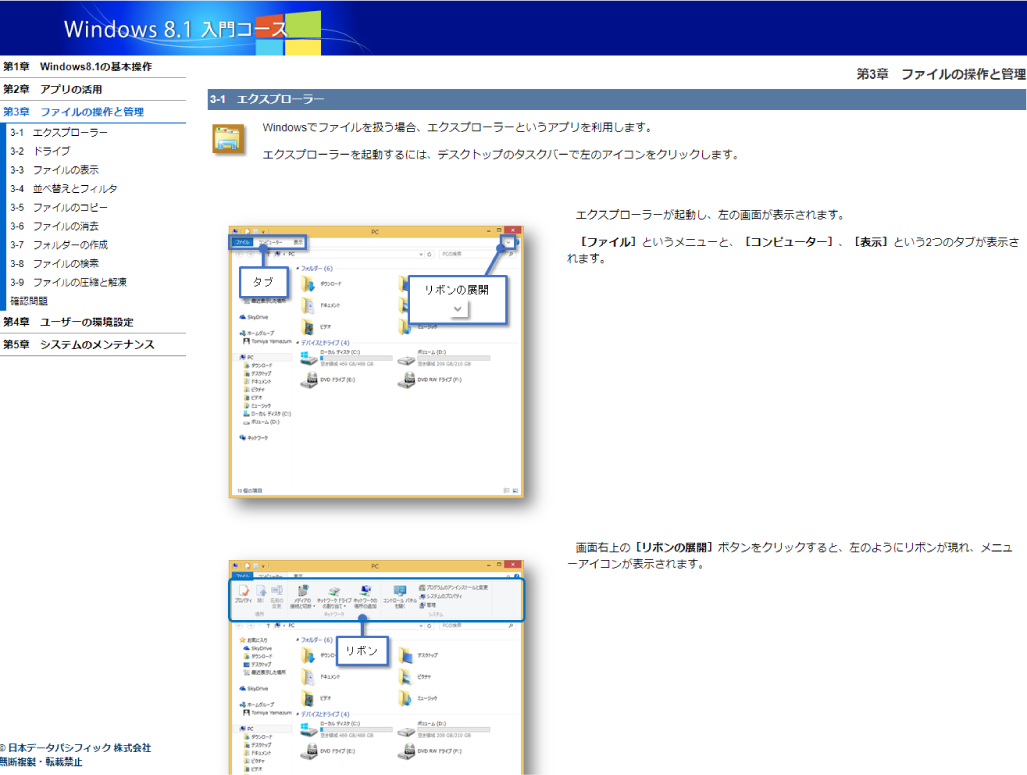This screenshot has width=1027, height=775.
Task: Click the bold ［コンピューター］ term in the description
Action: click(x=789, y=242)
